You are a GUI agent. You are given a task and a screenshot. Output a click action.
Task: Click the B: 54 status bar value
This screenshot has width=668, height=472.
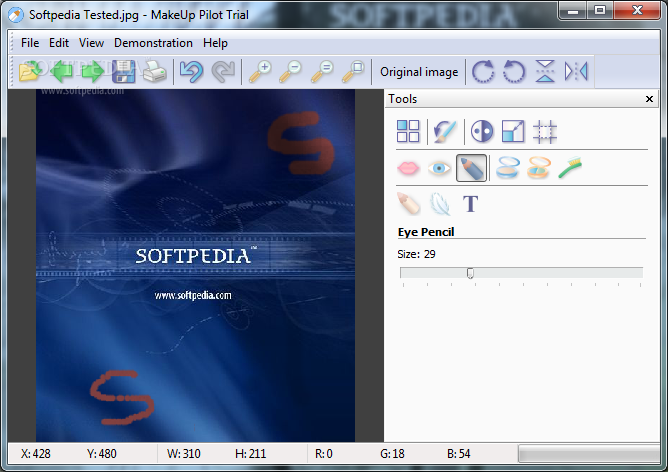(x=458, y=454)
